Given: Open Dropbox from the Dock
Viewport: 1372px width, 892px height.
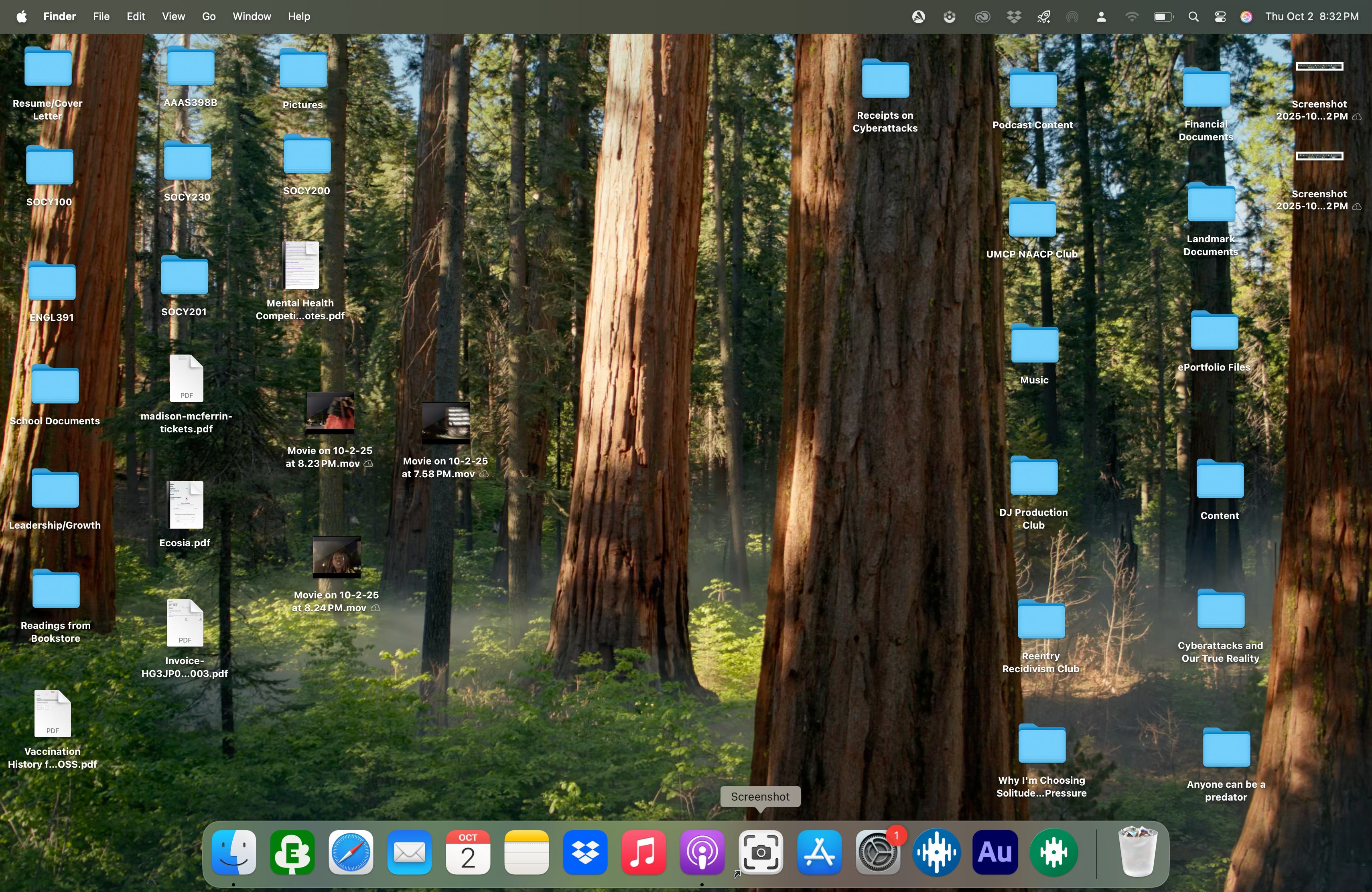Looking at the screenshot, I should (585, 852).
